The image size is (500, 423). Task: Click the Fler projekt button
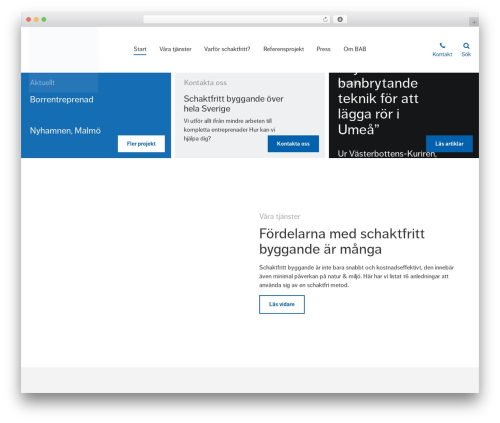click(141, 144)
